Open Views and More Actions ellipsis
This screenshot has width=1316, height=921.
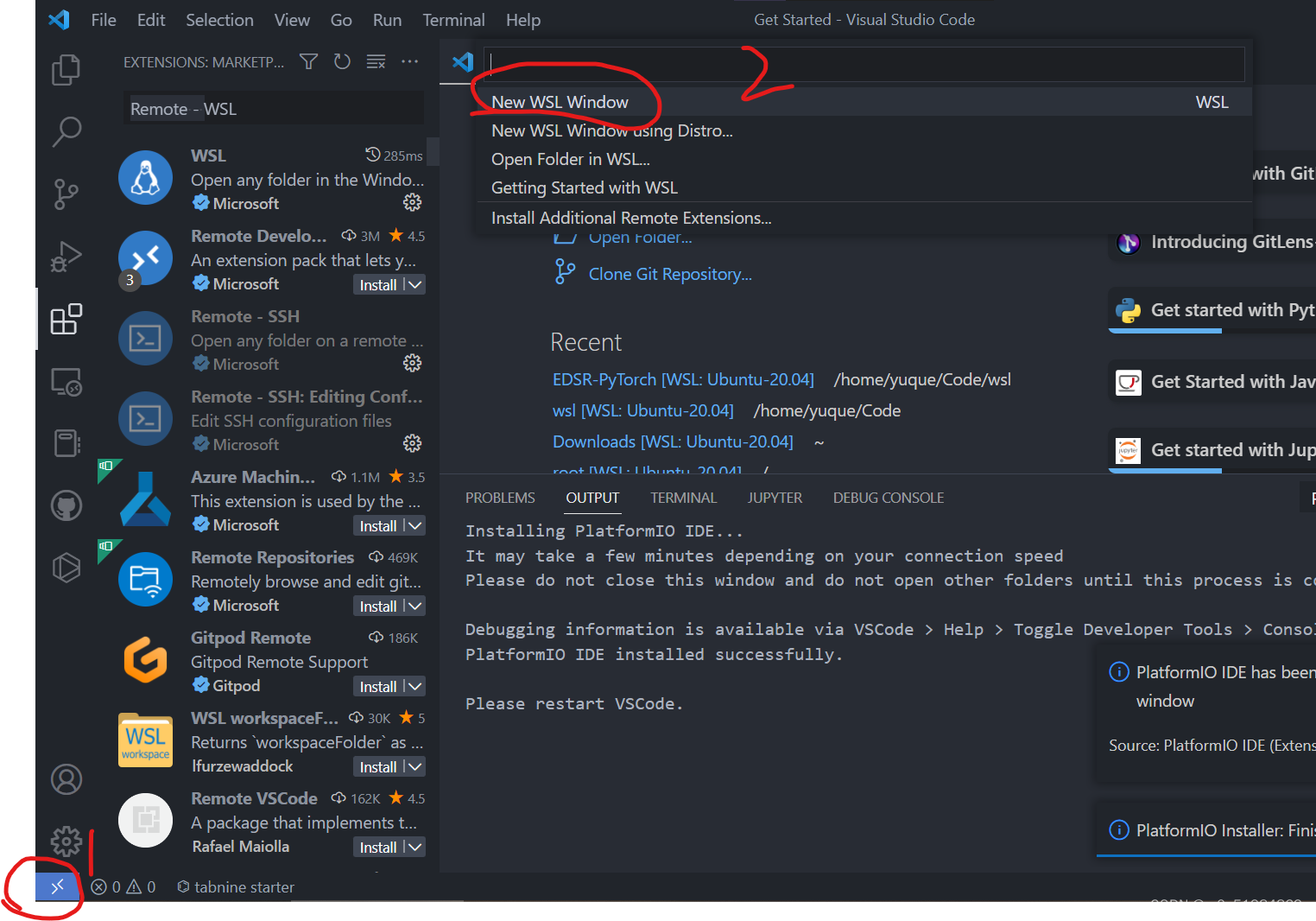click(410, 61)
